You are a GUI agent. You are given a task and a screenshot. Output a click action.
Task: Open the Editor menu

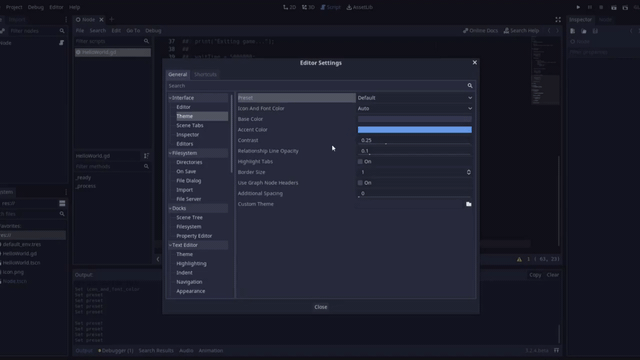[x=56, y=7]
